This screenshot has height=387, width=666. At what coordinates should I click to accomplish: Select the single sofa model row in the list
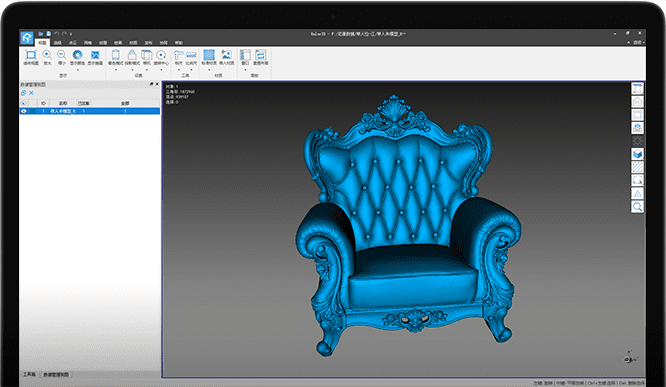pos(90,111)
